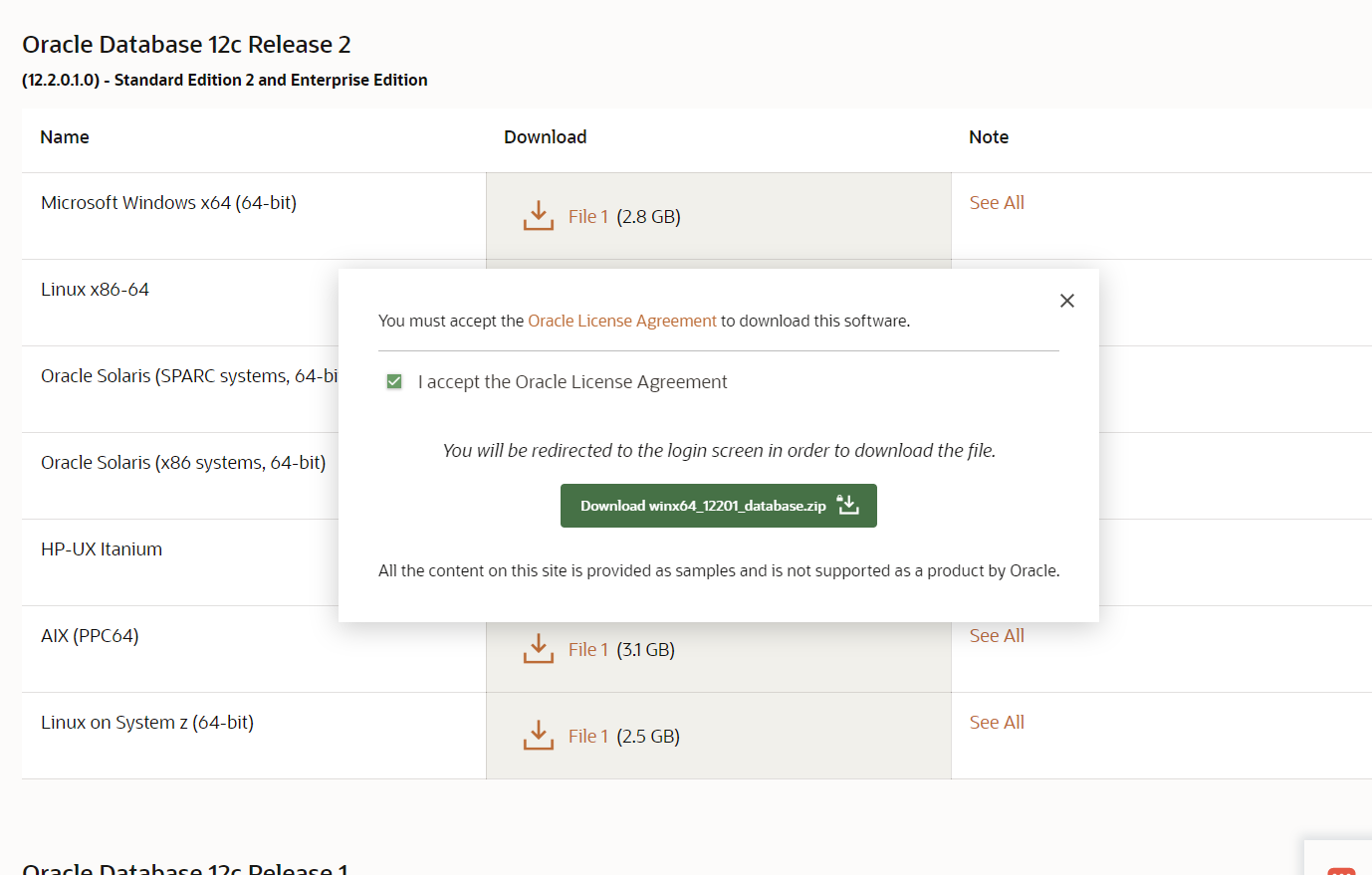
Task: Click See All note for AIX (PPC64)
Action: coord(997,635)
